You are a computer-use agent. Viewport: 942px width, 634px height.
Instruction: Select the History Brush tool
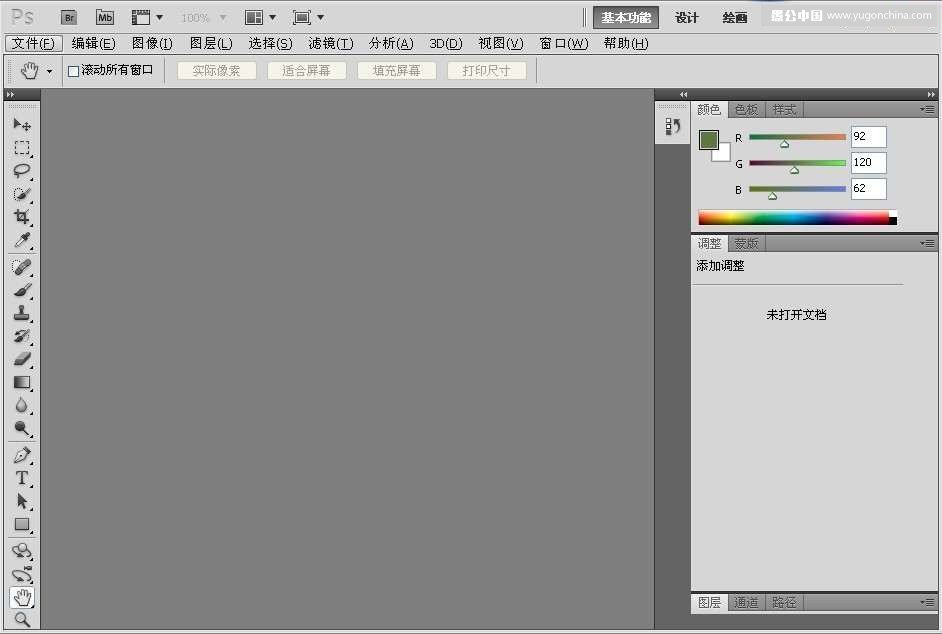(22, 337)
